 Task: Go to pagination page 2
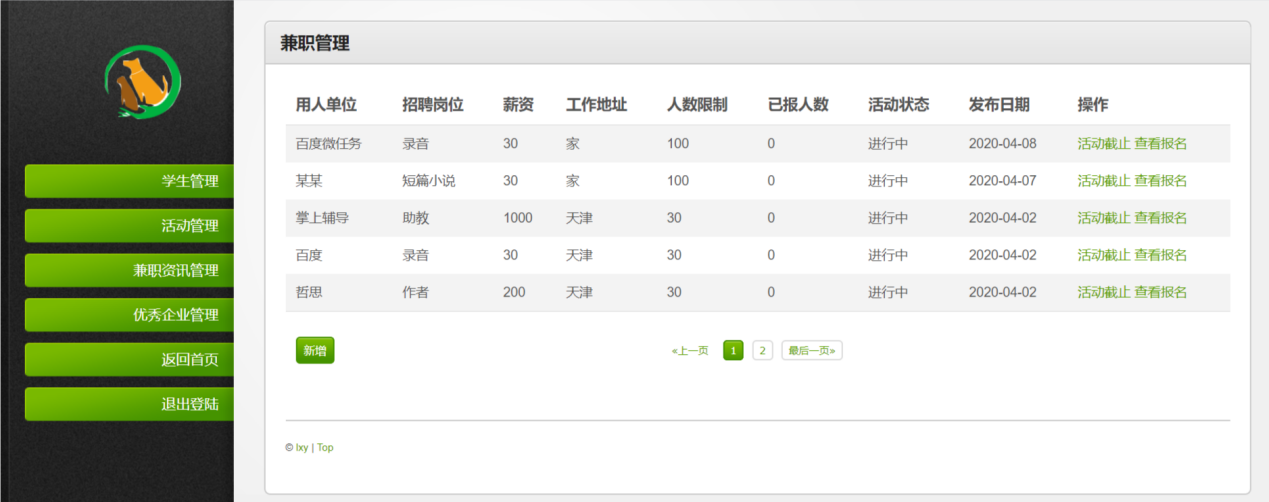click(762, 350)
